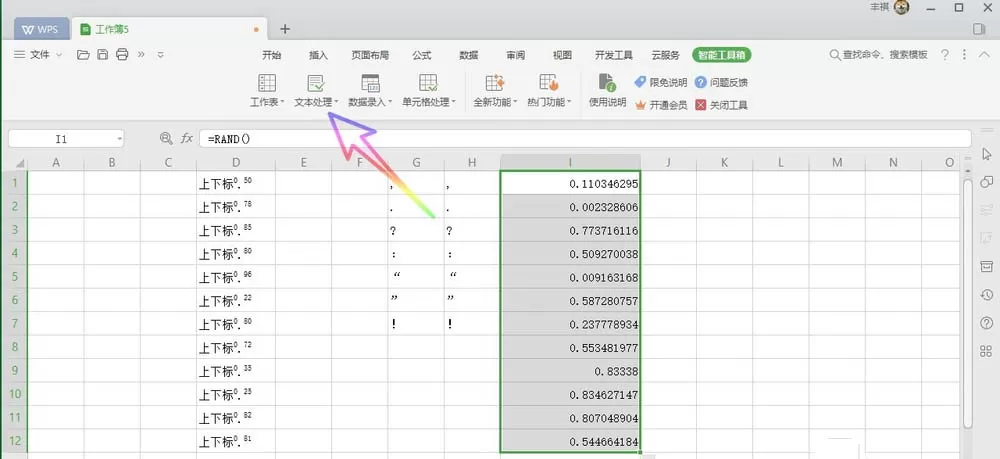Click 关闭工具 to close the toolbox
1000x459 pixels.
pos(721,105)
